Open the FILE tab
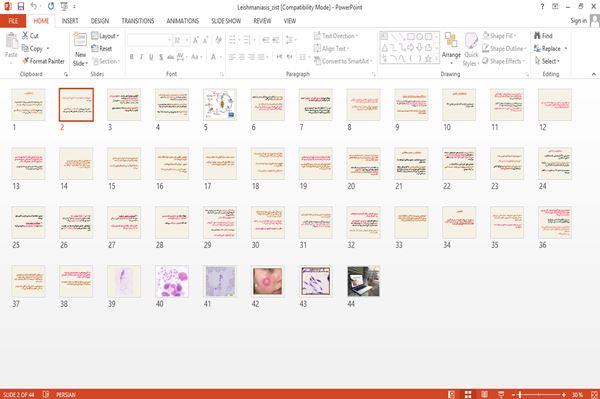Screen dimensions: 600x399 (x=13, y=21)
